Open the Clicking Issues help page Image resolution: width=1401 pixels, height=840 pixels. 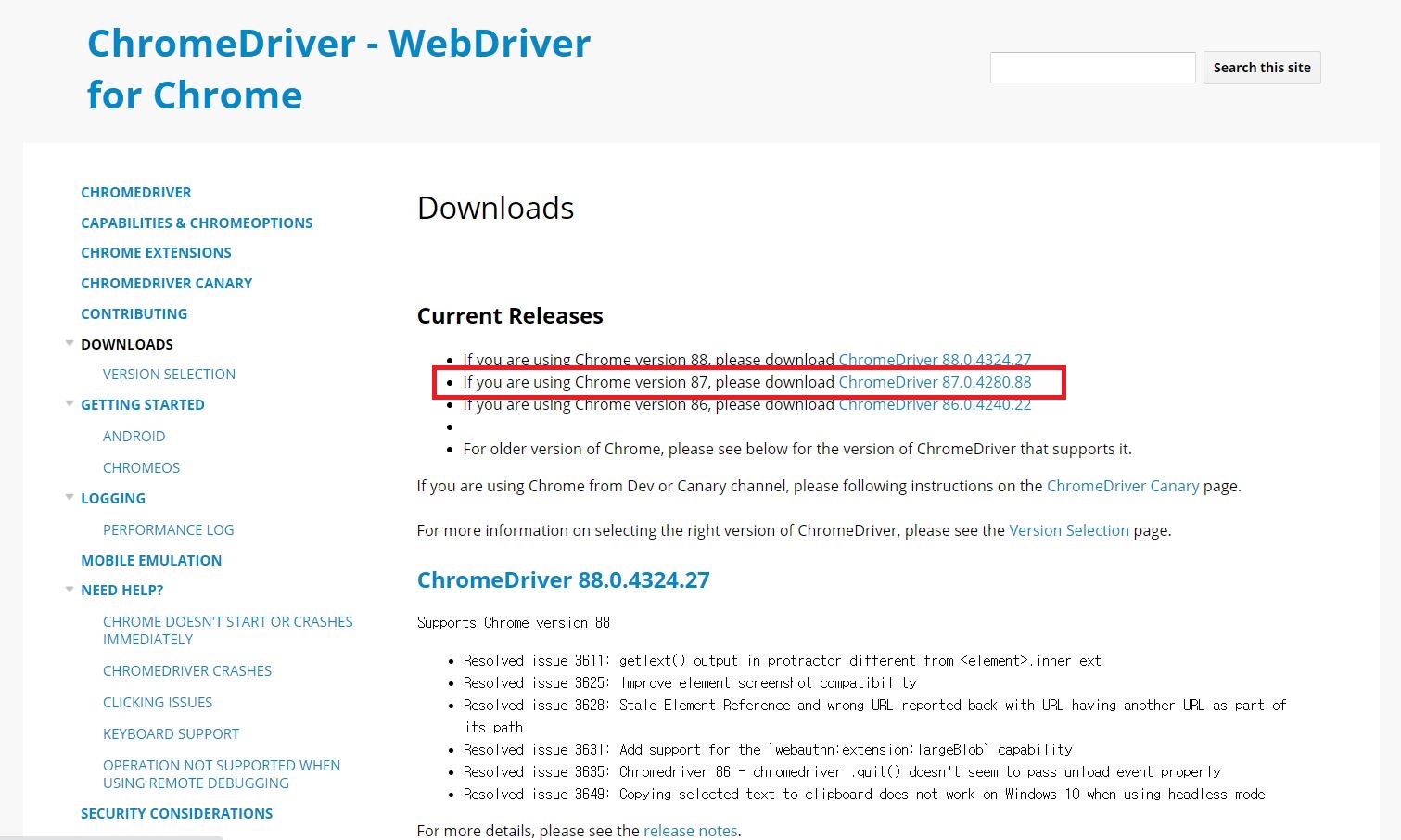point(158,702)
